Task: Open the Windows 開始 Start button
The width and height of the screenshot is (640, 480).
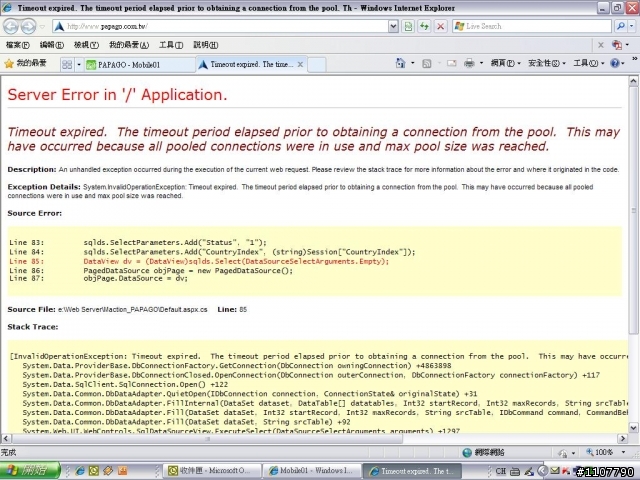Action: click(30, 471)
